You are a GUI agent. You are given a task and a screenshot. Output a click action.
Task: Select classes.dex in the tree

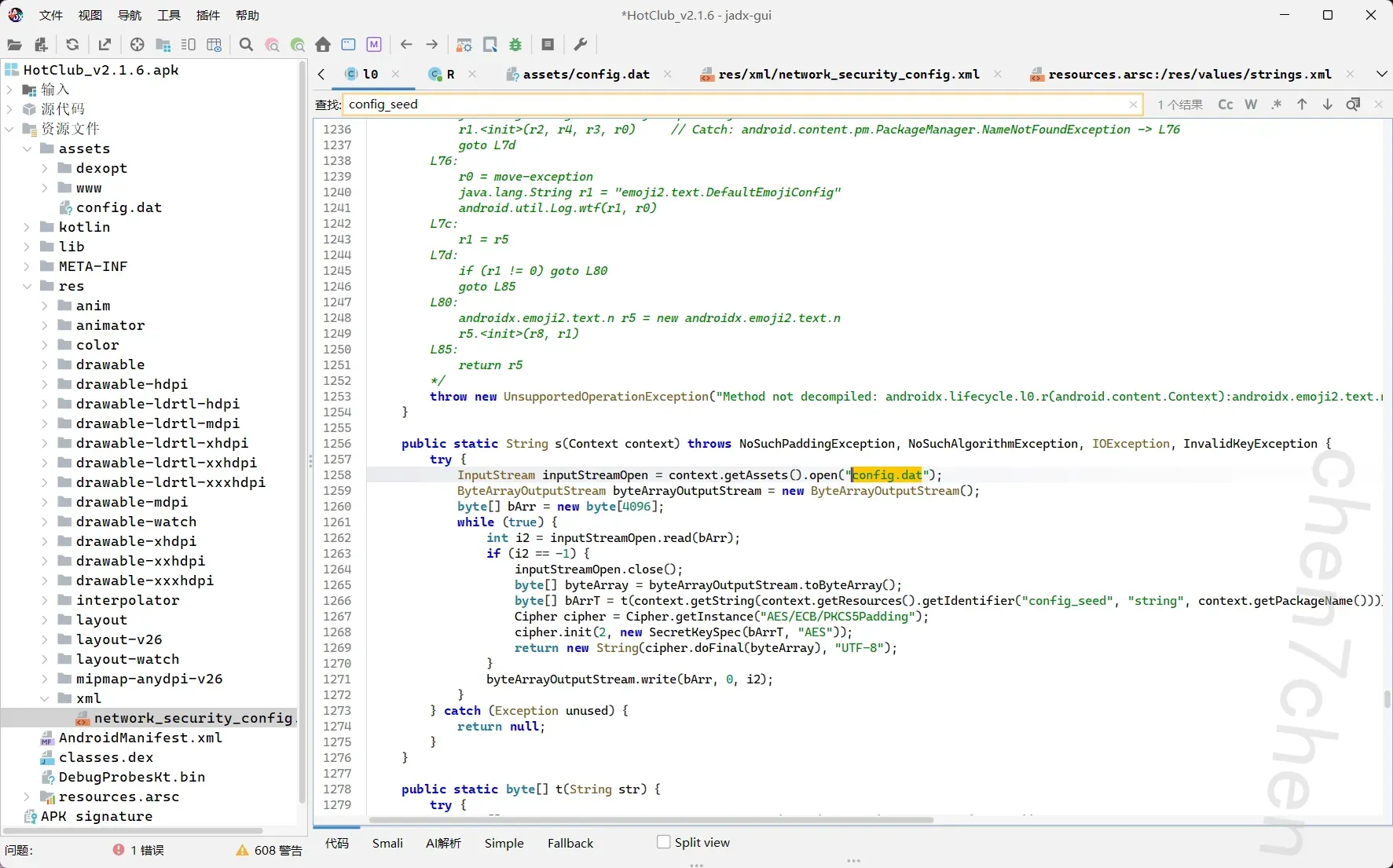pyautogui.click(x=105, y=757)
